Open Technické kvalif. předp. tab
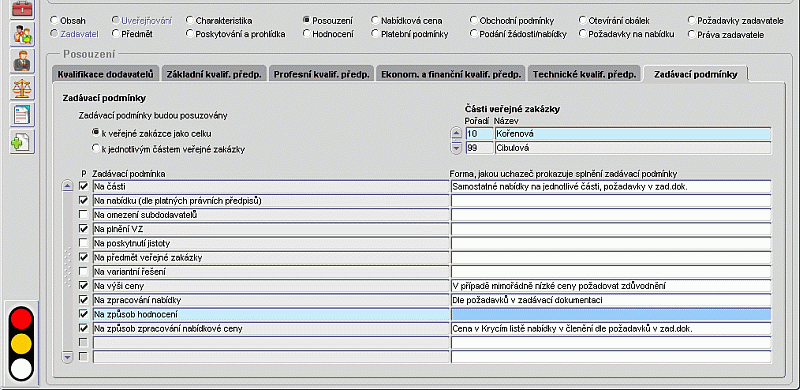This screenshot has height=390, width=800. (x=585, y=74)
